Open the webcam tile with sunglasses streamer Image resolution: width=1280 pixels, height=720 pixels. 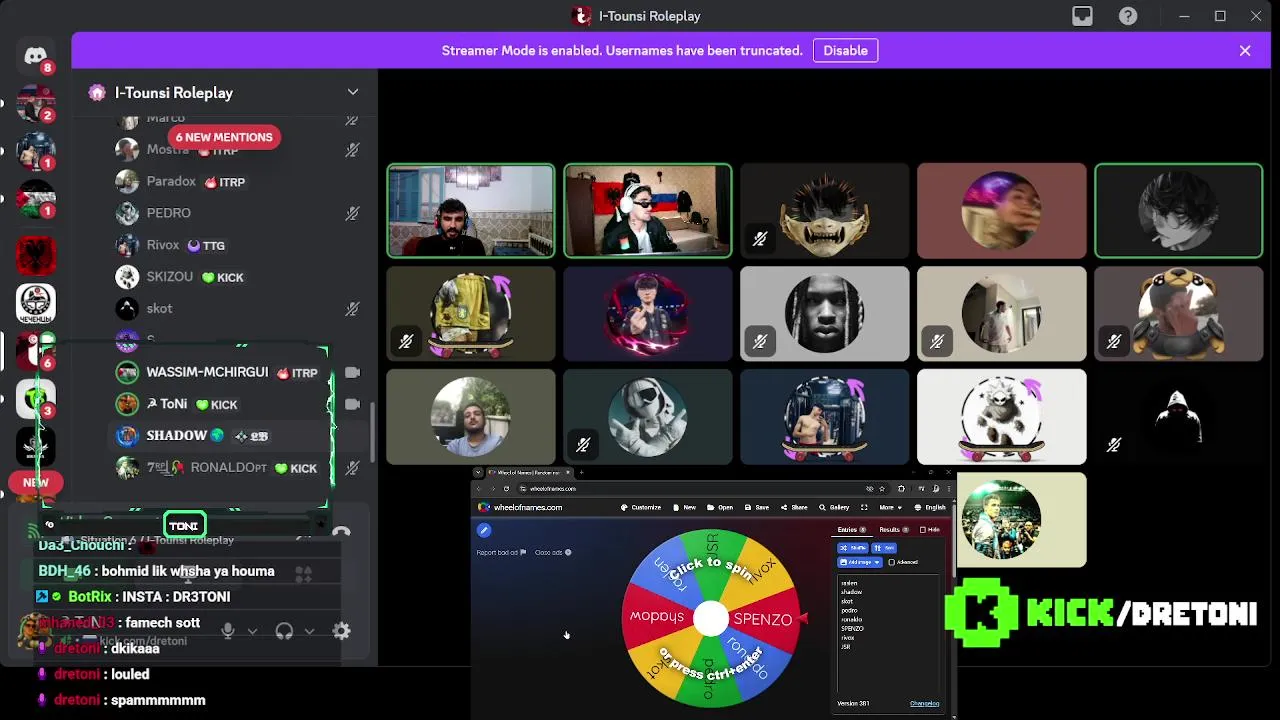[x=648, y=211]
